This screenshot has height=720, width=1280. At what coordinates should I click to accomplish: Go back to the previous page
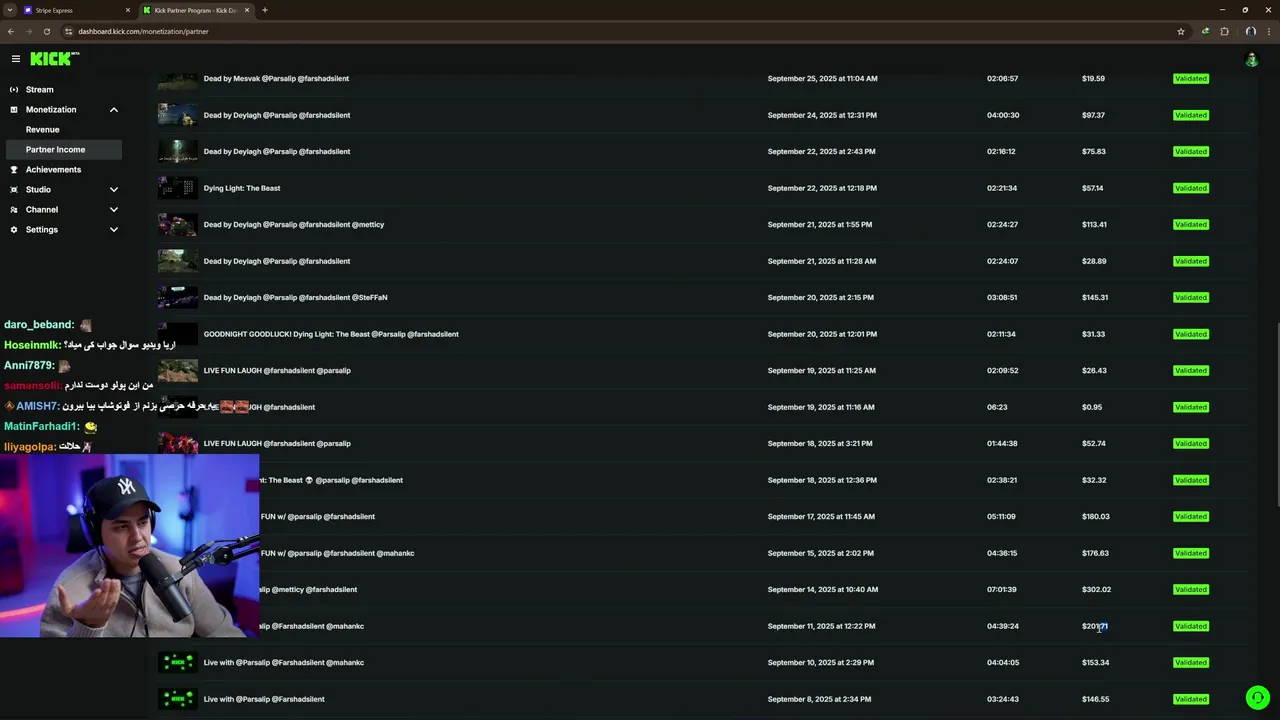click(x=11, y=31)
